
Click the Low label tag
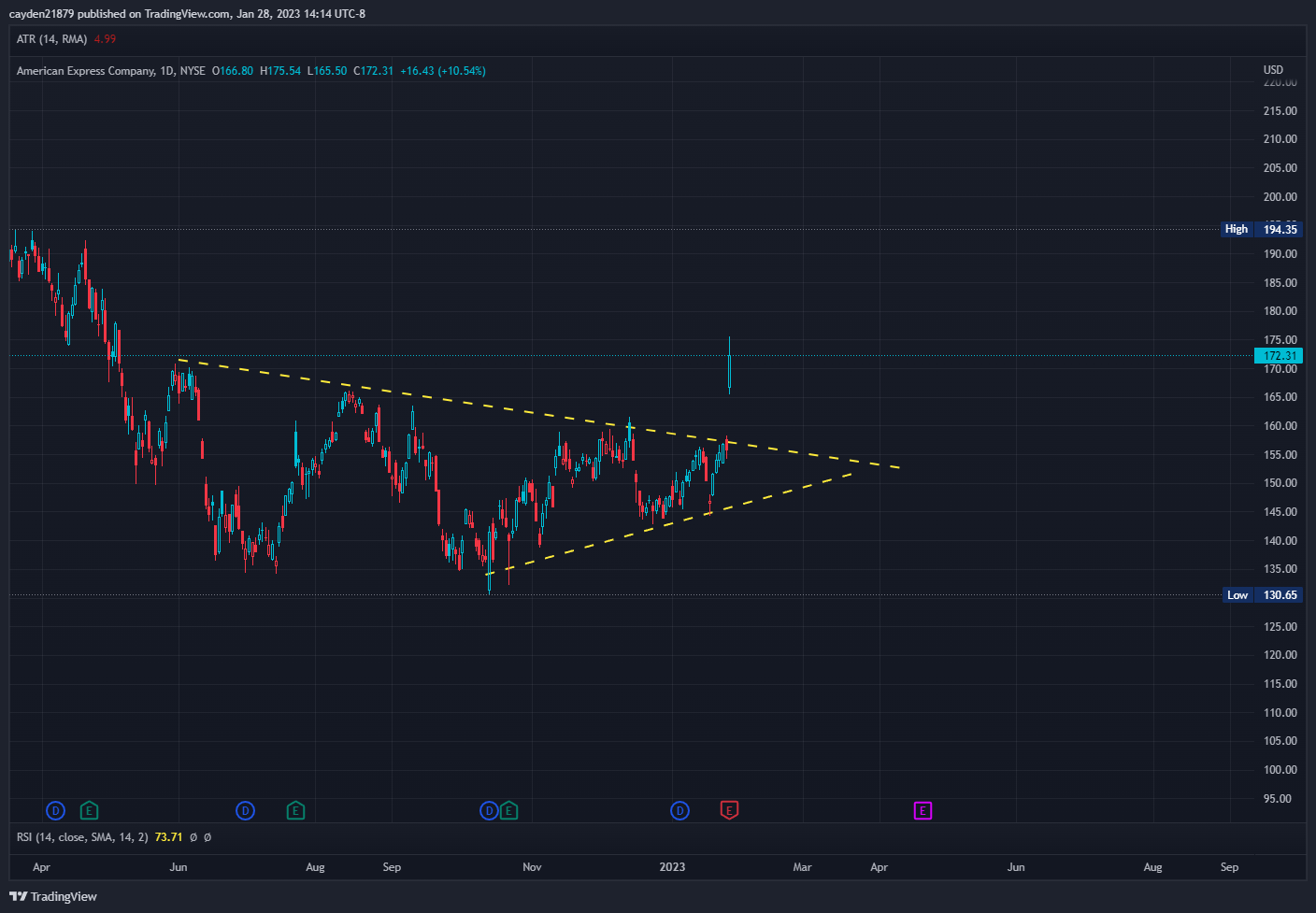[1237, 595]
